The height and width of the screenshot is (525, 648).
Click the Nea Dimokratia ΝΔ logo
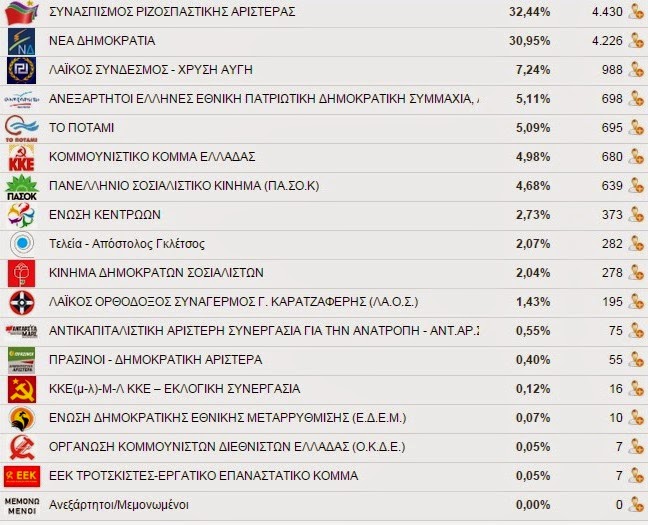[21, 41]
